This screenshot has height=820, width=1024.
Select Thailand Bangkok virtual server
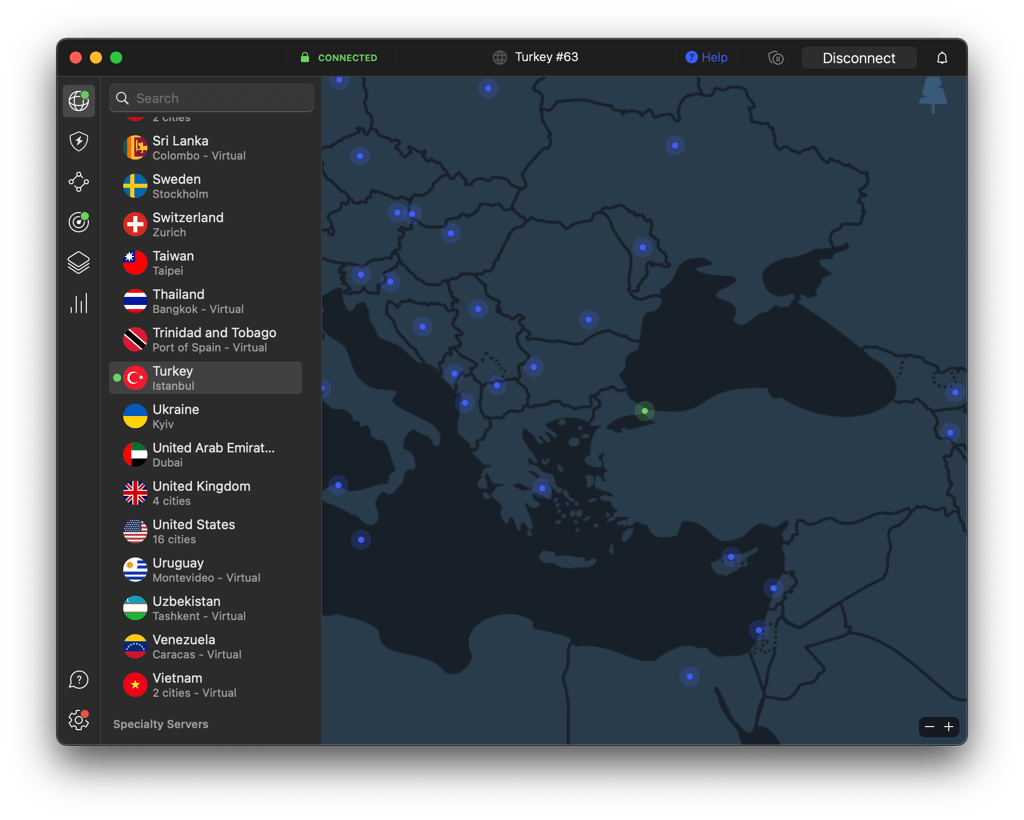click(x=206, y=301)
